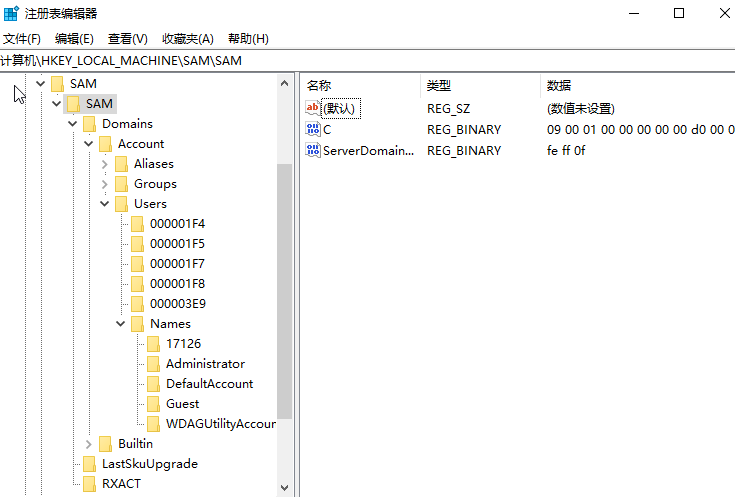Click the selected SAM subkey folder icon

(x=73, y=104)
